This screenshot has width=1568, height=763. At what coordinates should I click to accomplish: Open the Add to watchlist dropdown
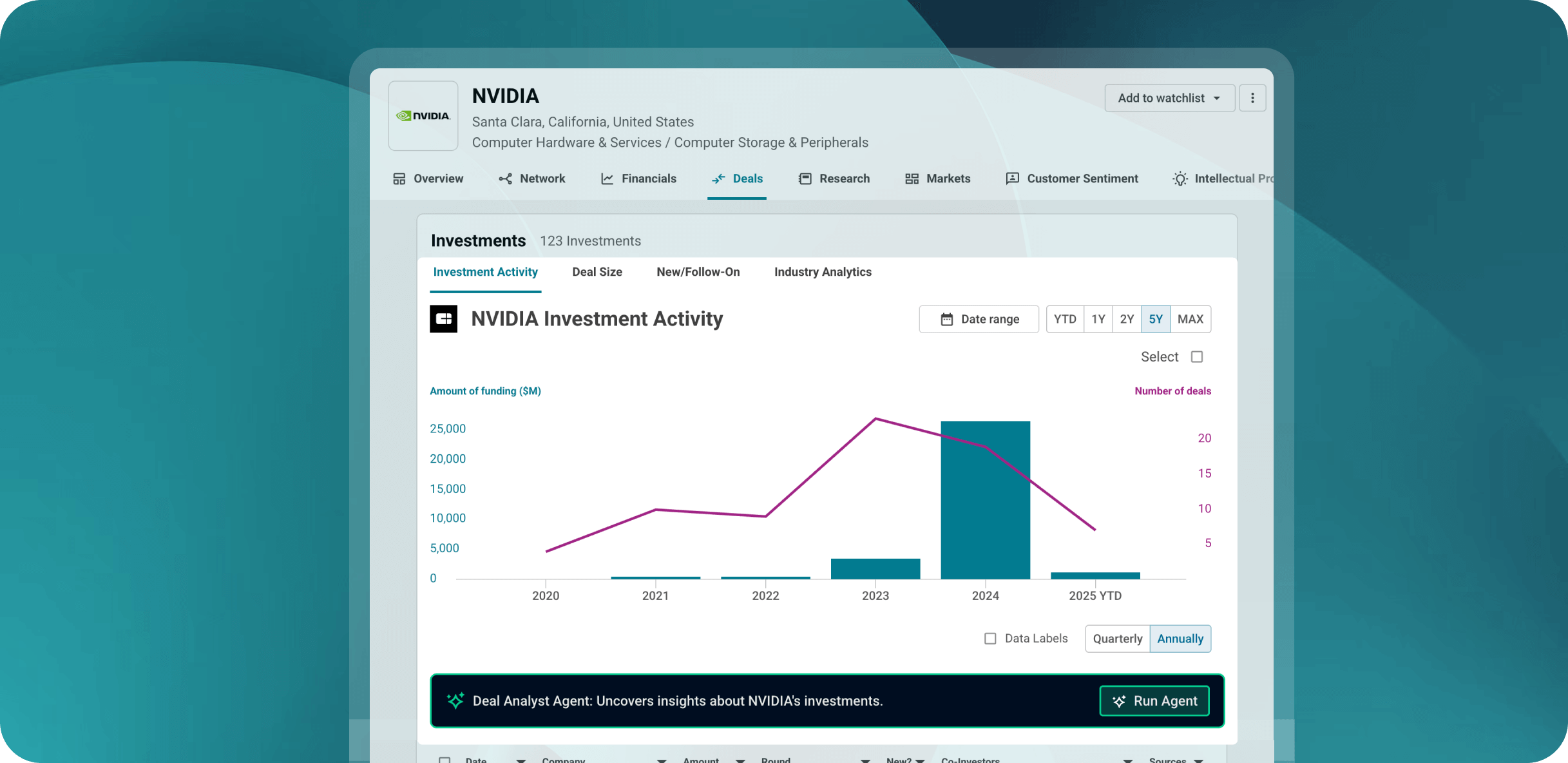click(1169, 98)
